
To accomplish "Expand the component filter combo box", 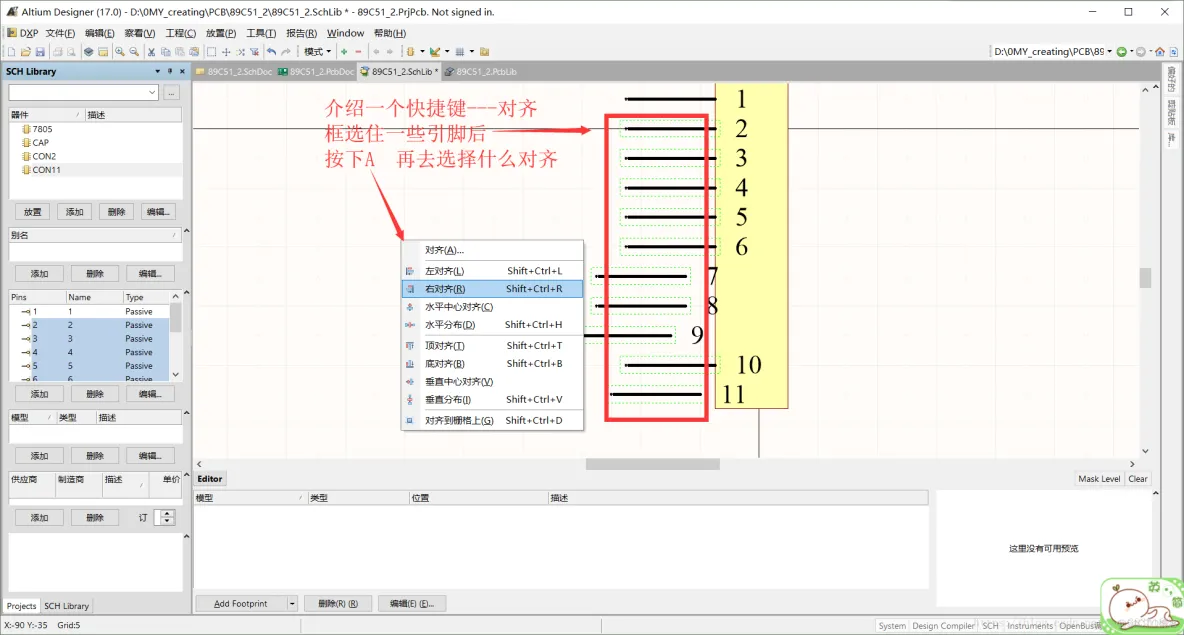I will point(152,92).
